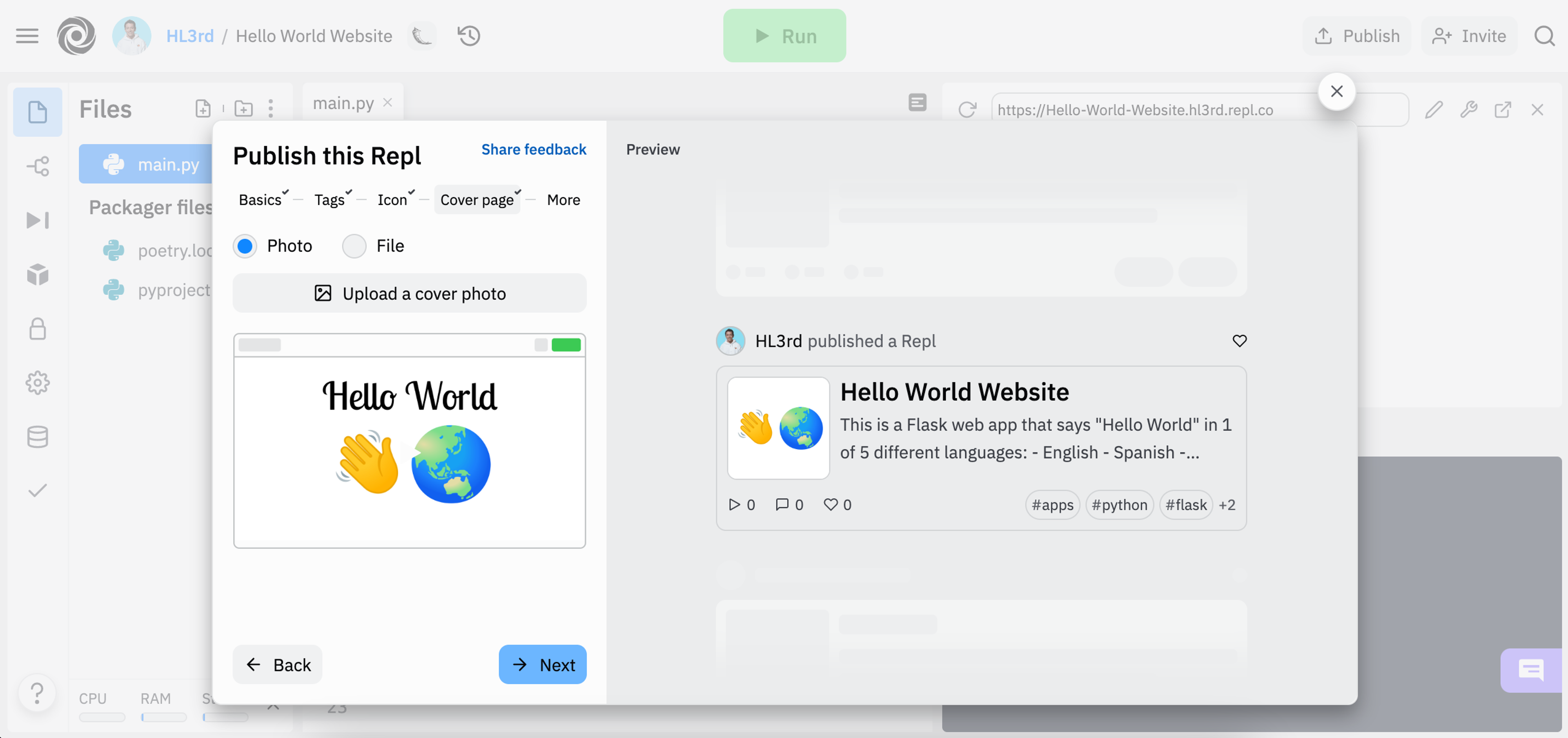
Task: Open the Database icon in sidebar
Action: [x=38, y=437]
